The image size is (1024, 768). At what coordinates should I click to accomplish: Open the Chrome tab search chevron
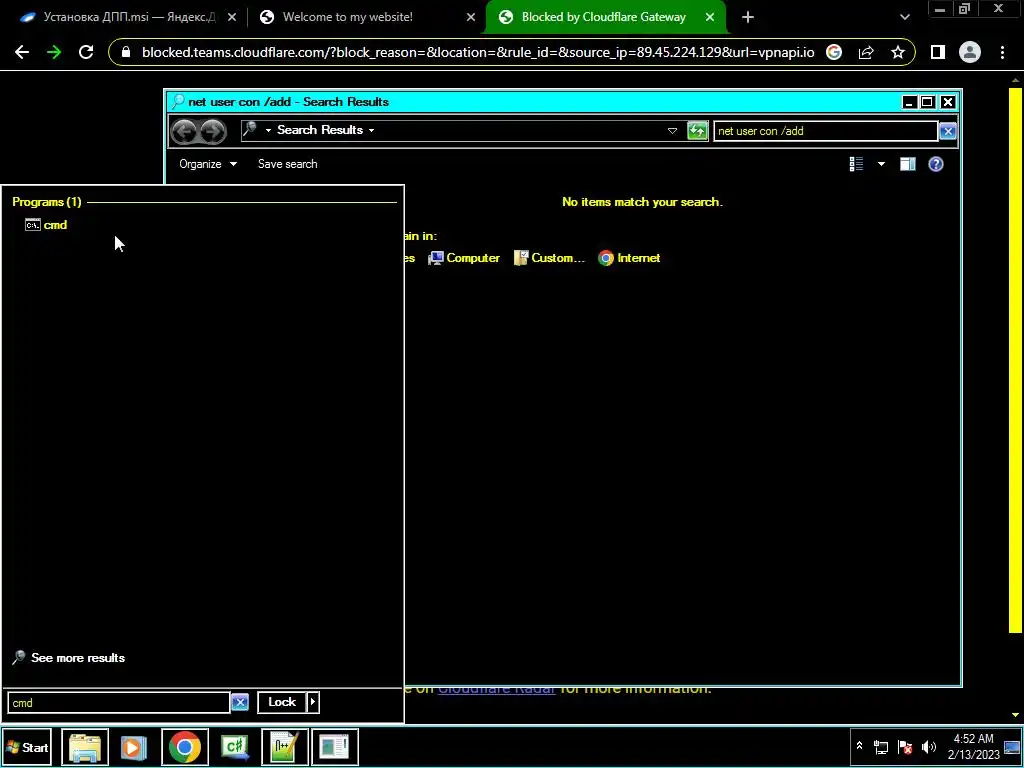(904, 17)
